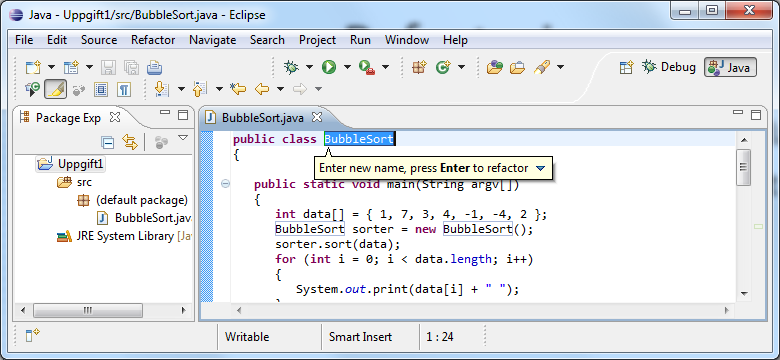Open the External Tools dropdown arrow
780x360 pixels.
pyautogui.click(x=386, y=67)
